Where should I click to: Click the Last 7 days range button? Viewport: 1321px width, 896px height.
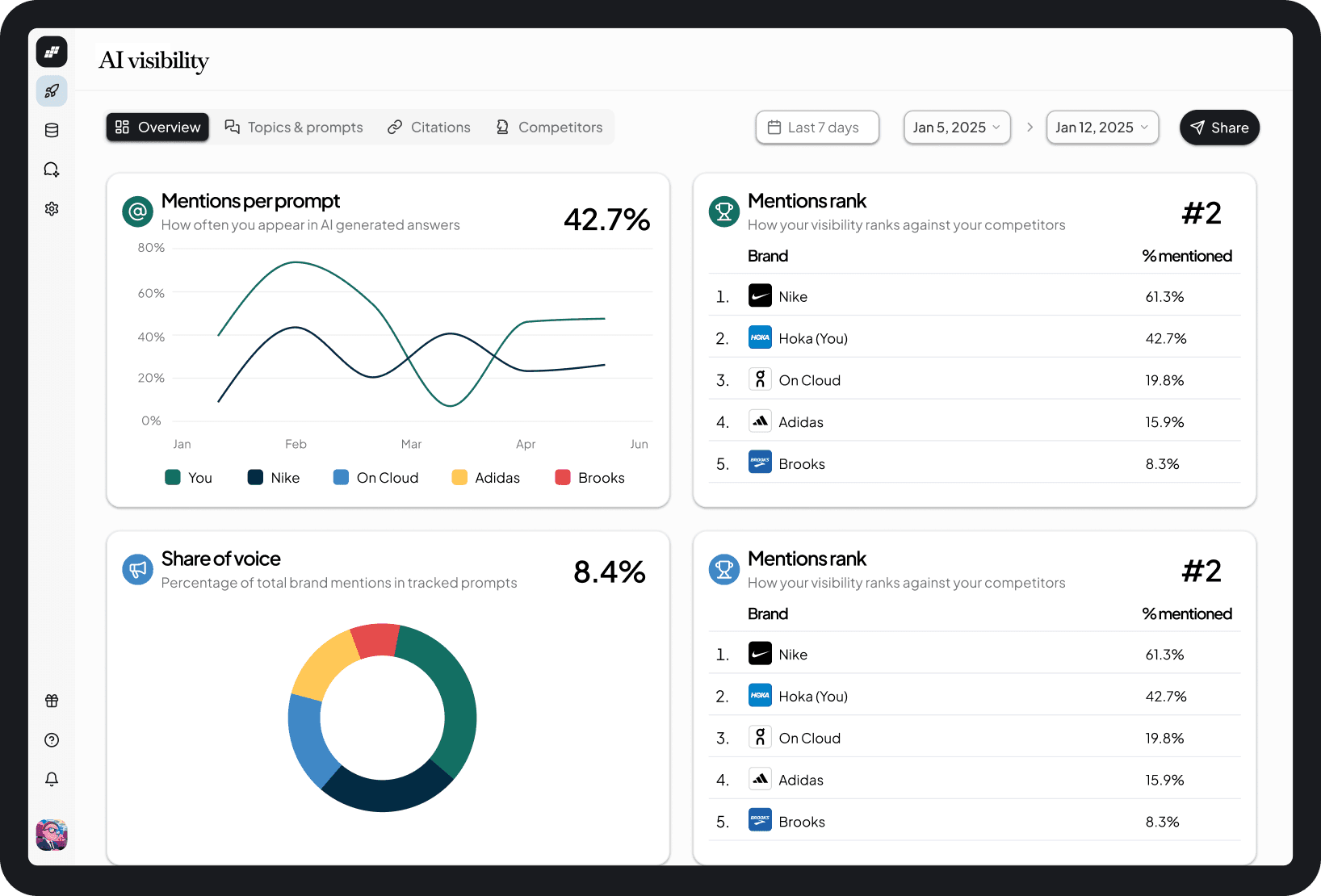click(x=817, y=128)
